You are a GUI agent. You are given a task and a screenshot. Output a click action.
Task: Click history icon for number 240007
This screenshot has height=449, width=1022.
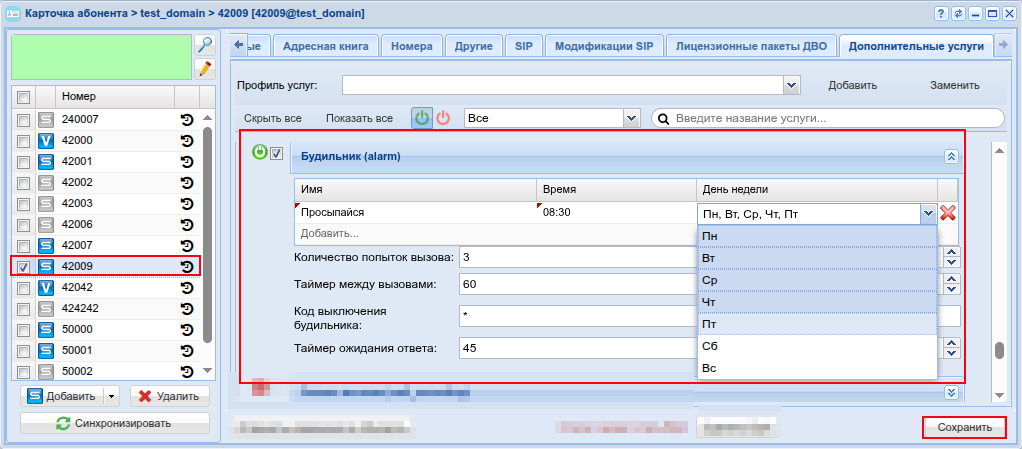coord(187,120)
